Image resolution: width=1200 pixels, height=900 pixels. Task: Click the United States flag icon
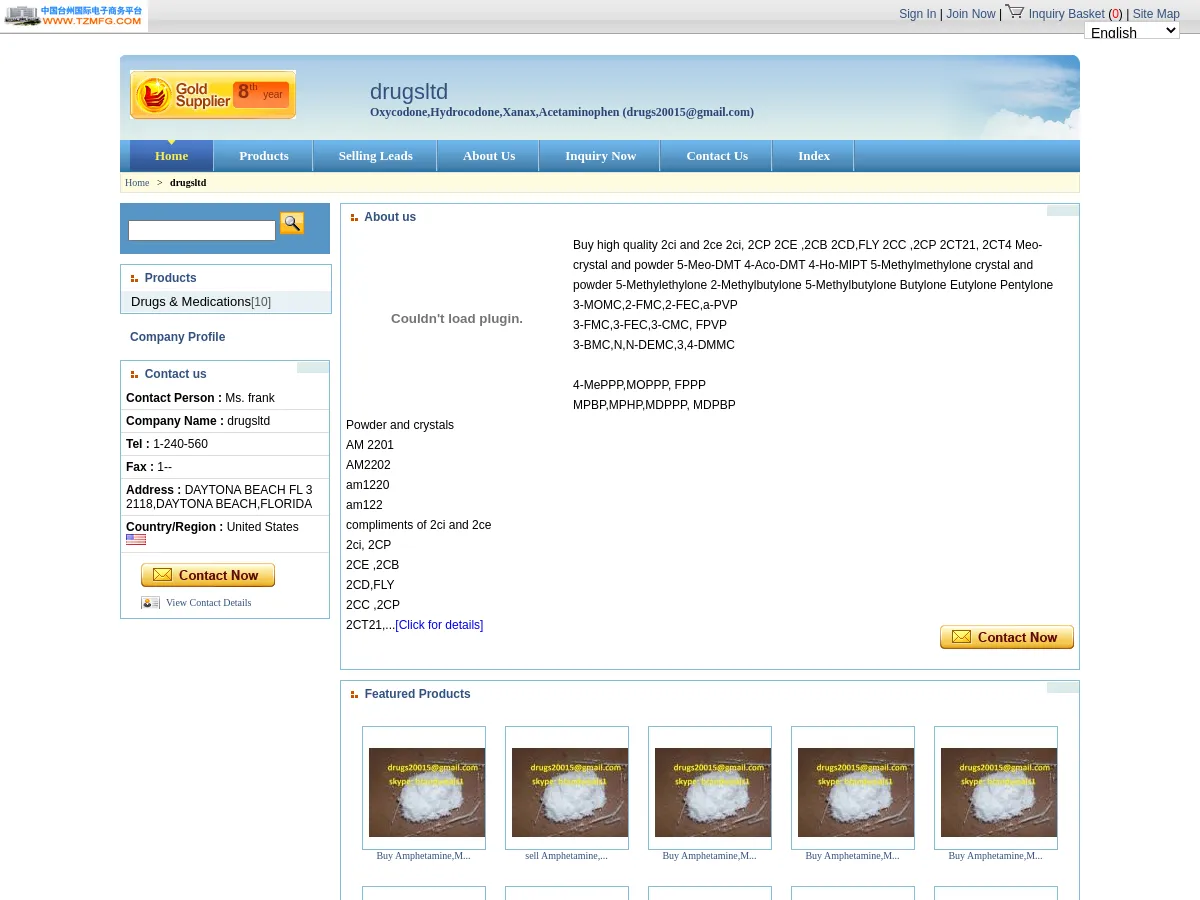[x=136, y=539]
